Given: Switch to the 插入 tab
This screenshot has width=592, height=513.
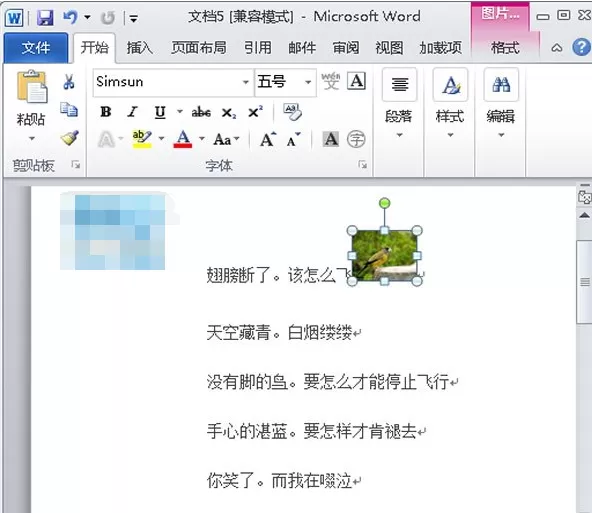Looking at the screenshot, I should [x=139, y=48].
